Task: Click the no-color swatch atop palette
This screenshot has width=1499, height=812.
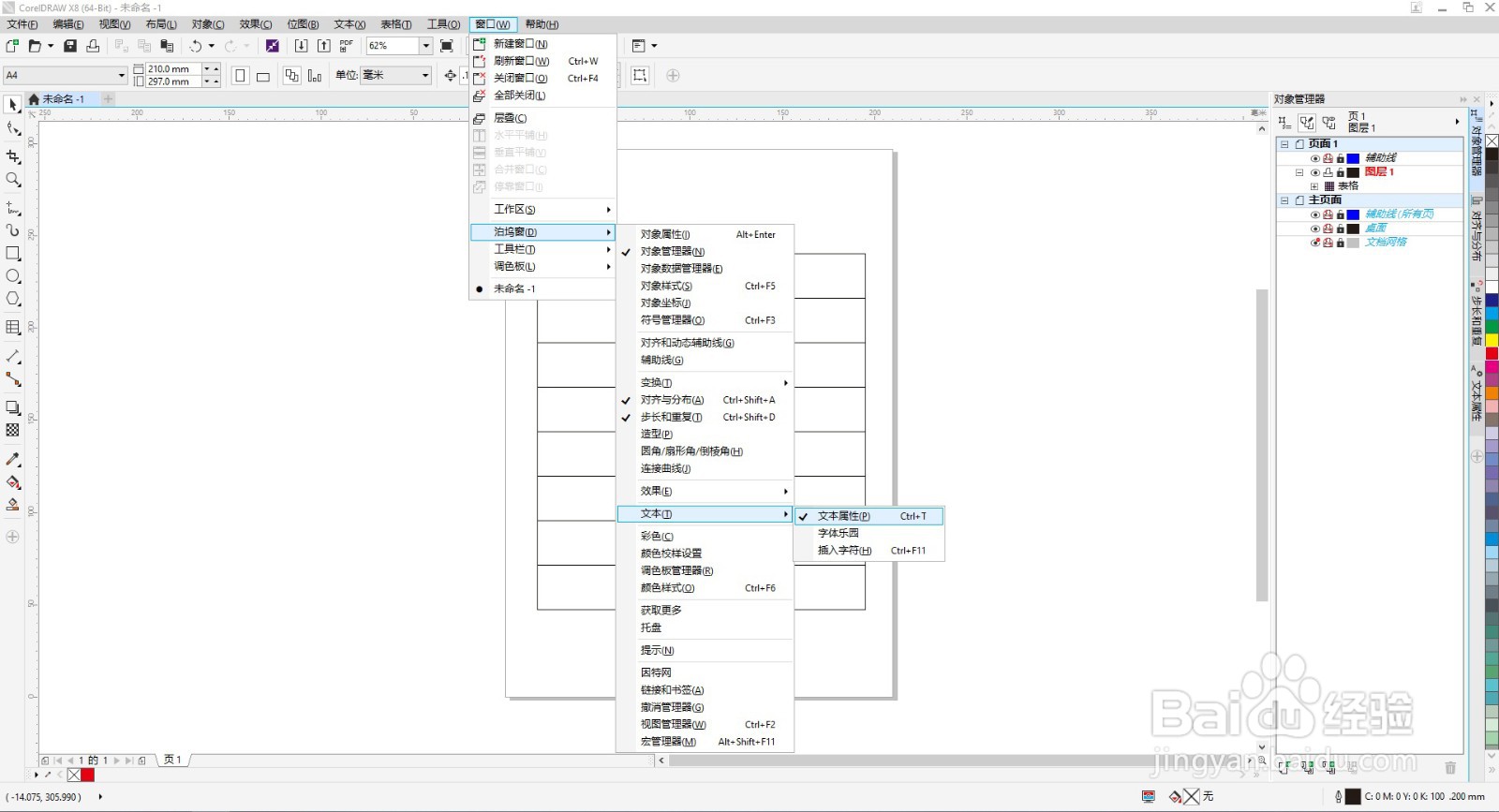Action: [x=1492, y=141]
